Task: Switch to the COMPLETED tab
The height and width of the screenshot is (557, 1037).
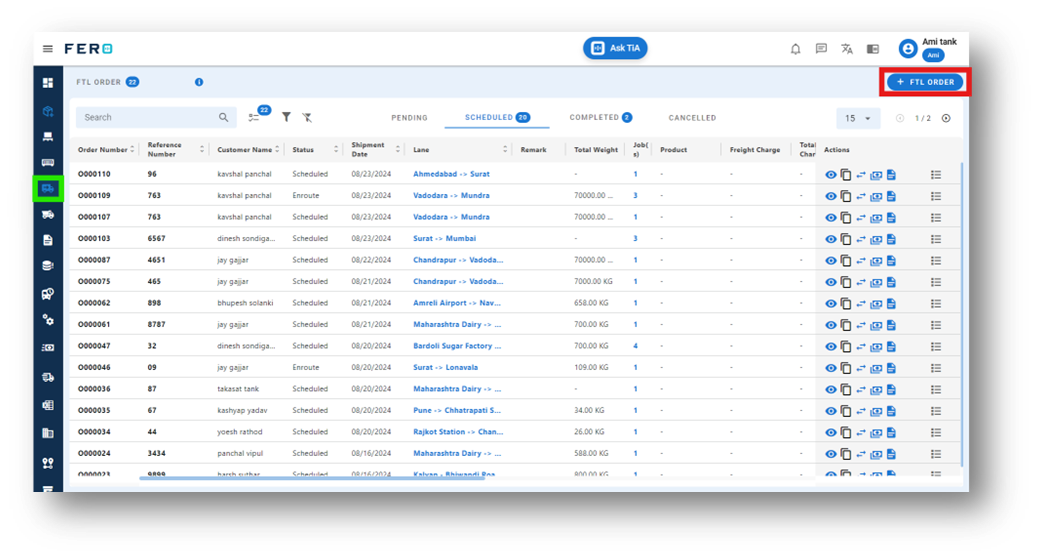Action: (601, 117)
